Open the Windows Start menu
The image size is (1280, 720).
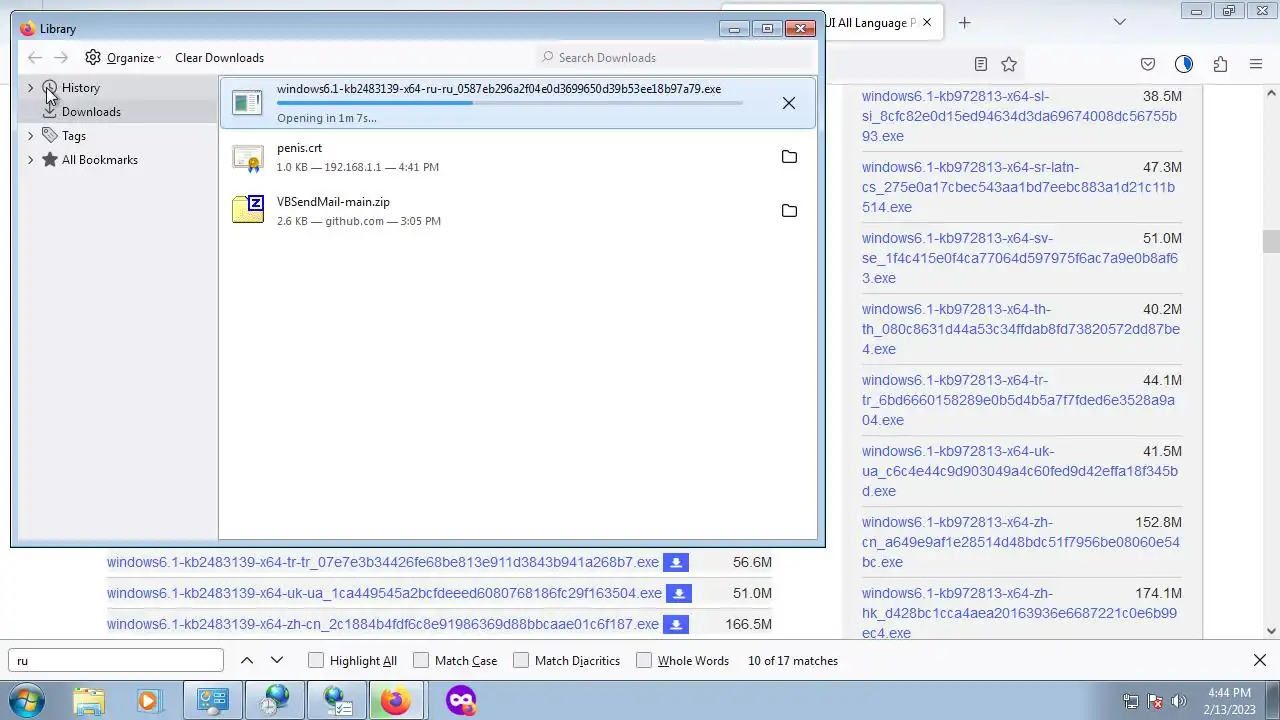(x=27, y=700)
